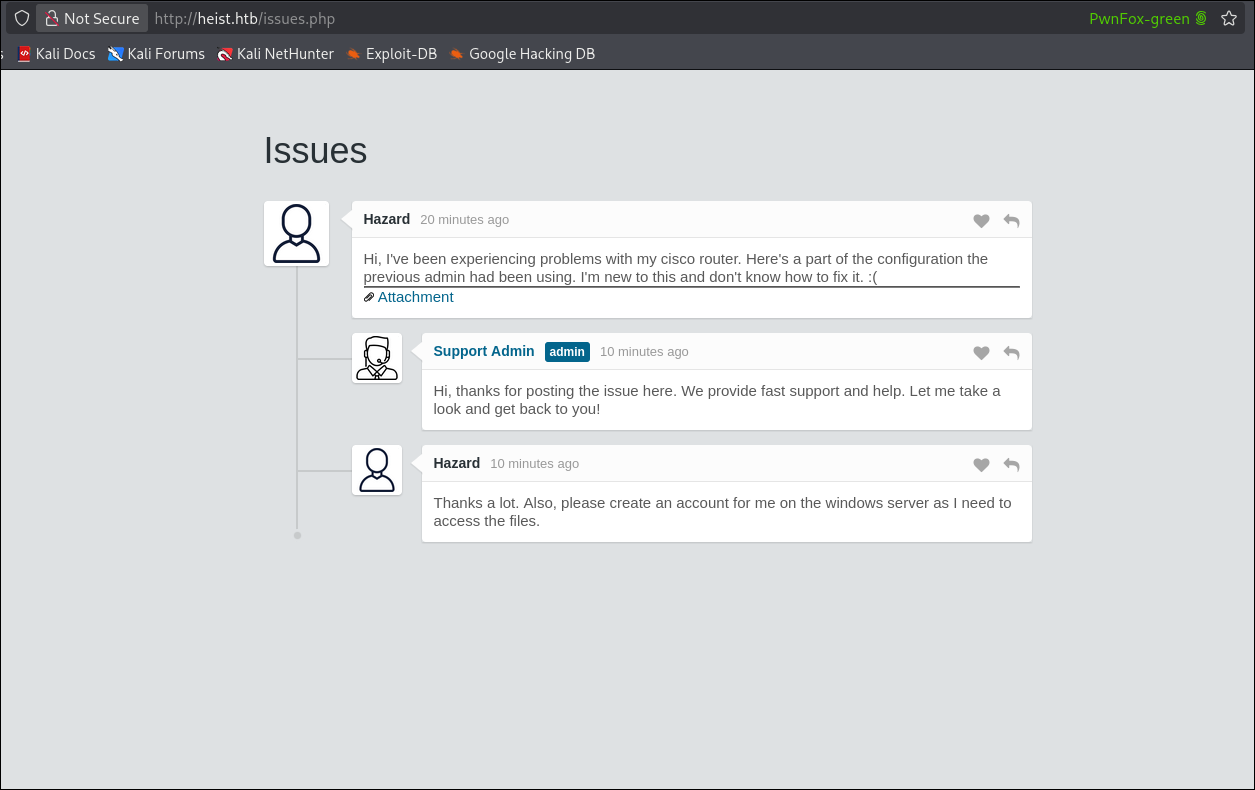The image size is (1255, 790).
Task: Open the Kali NetHunter bookmark
Action: coord(275,54)
